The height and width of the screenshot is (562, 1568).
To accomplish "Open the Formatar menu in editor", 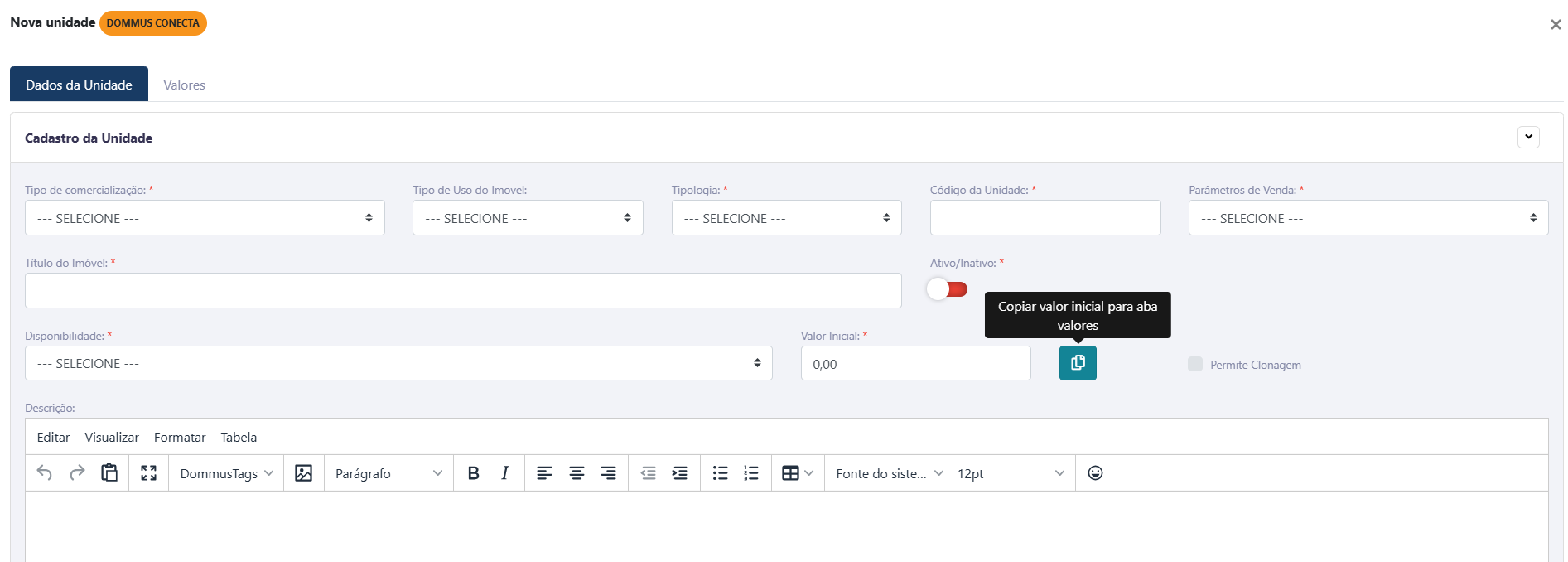I will pyautogui.click(x=180, y=438).
